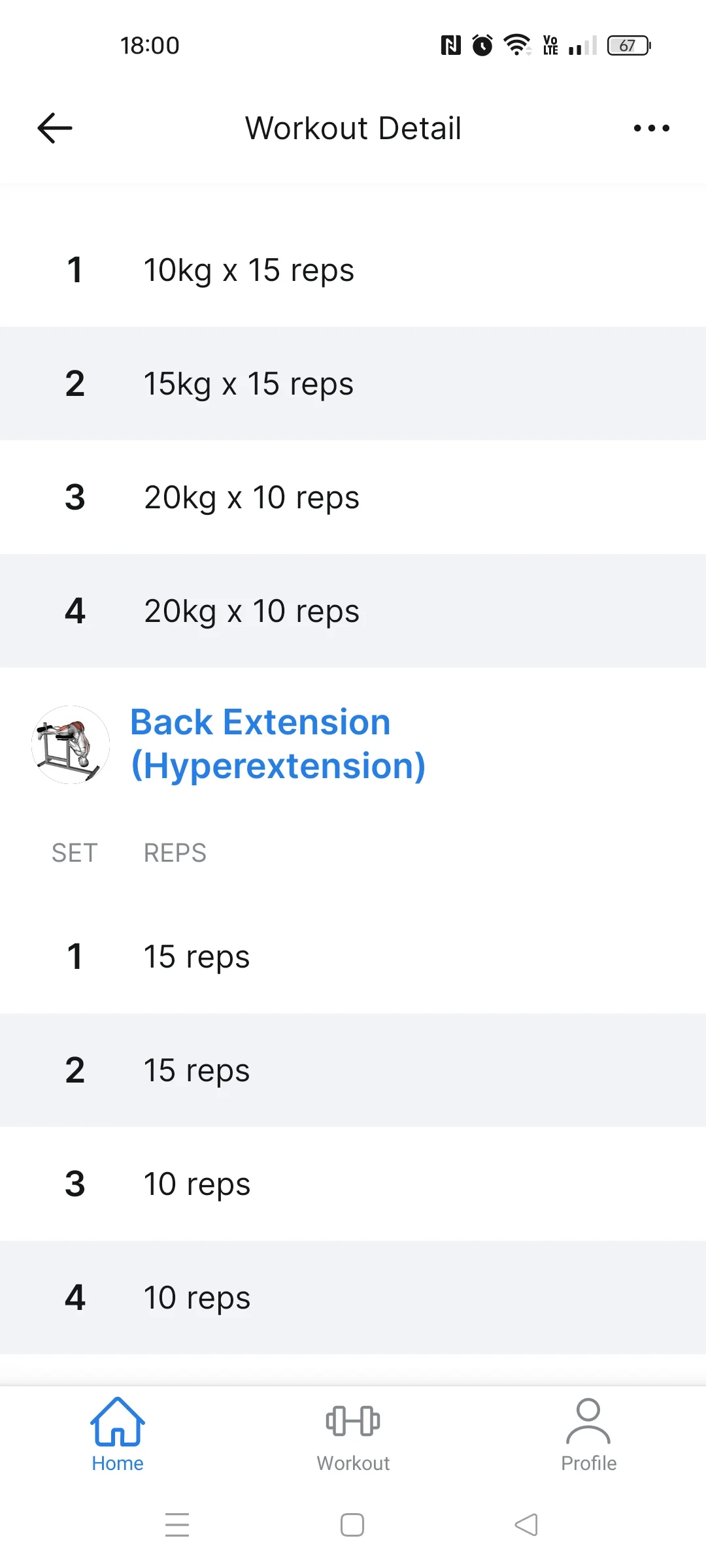
Task: Tap the Home house icon
Action: click(x=118, y=1423)
